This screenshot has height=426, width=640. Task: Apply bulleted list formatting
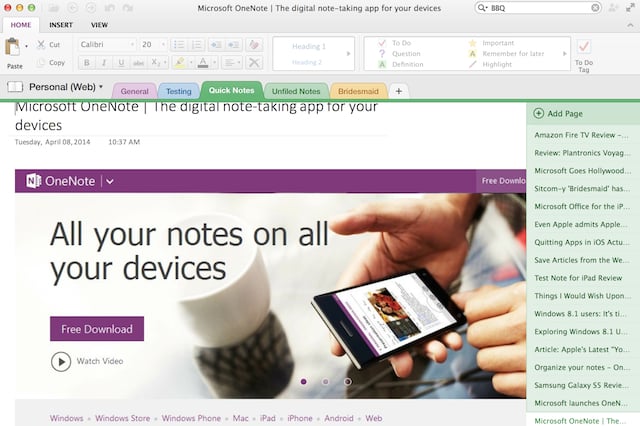point(179,44)
